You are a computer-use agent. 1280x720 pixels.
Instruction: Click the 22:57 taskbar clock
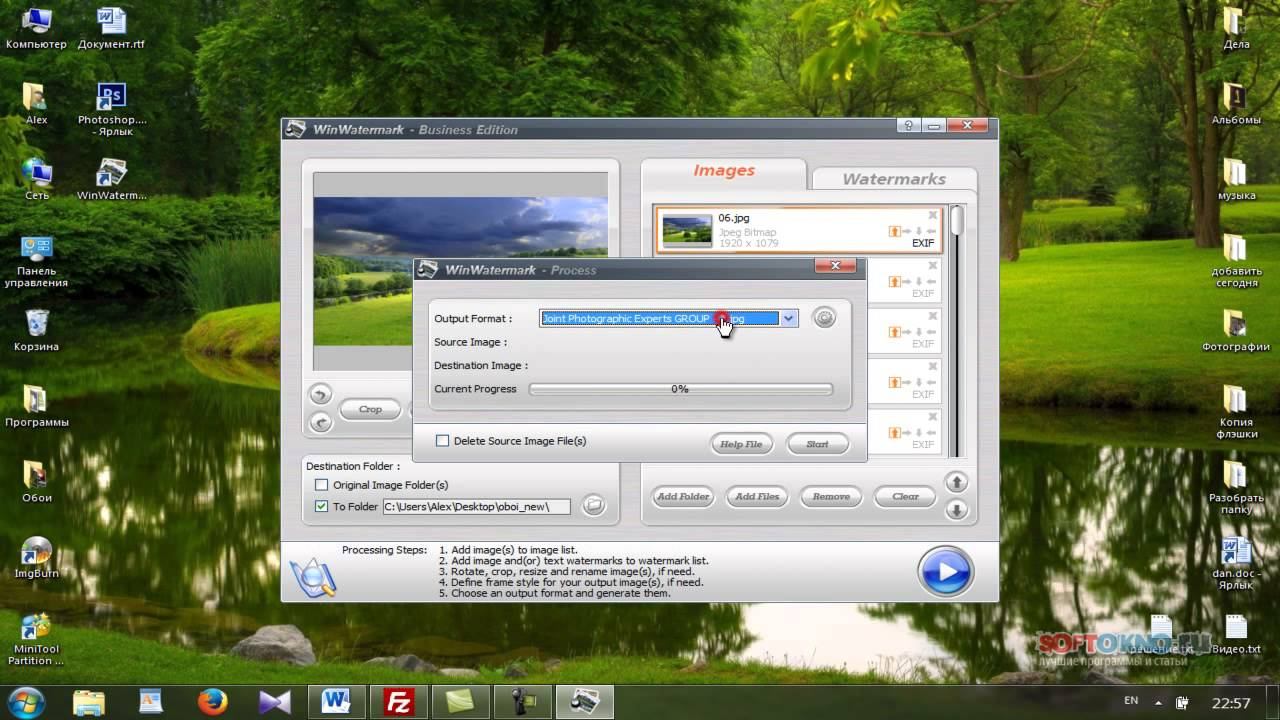(x=1230, y=702)
